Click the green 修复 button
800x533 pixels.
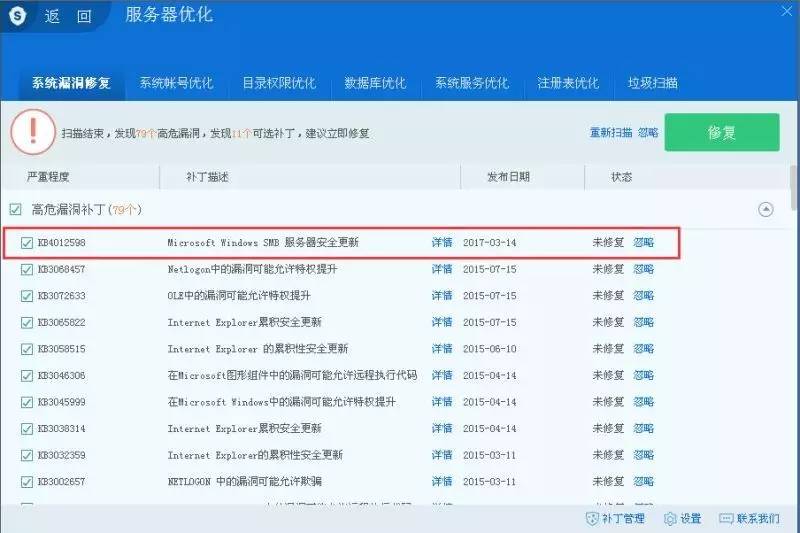pos(722,132)
